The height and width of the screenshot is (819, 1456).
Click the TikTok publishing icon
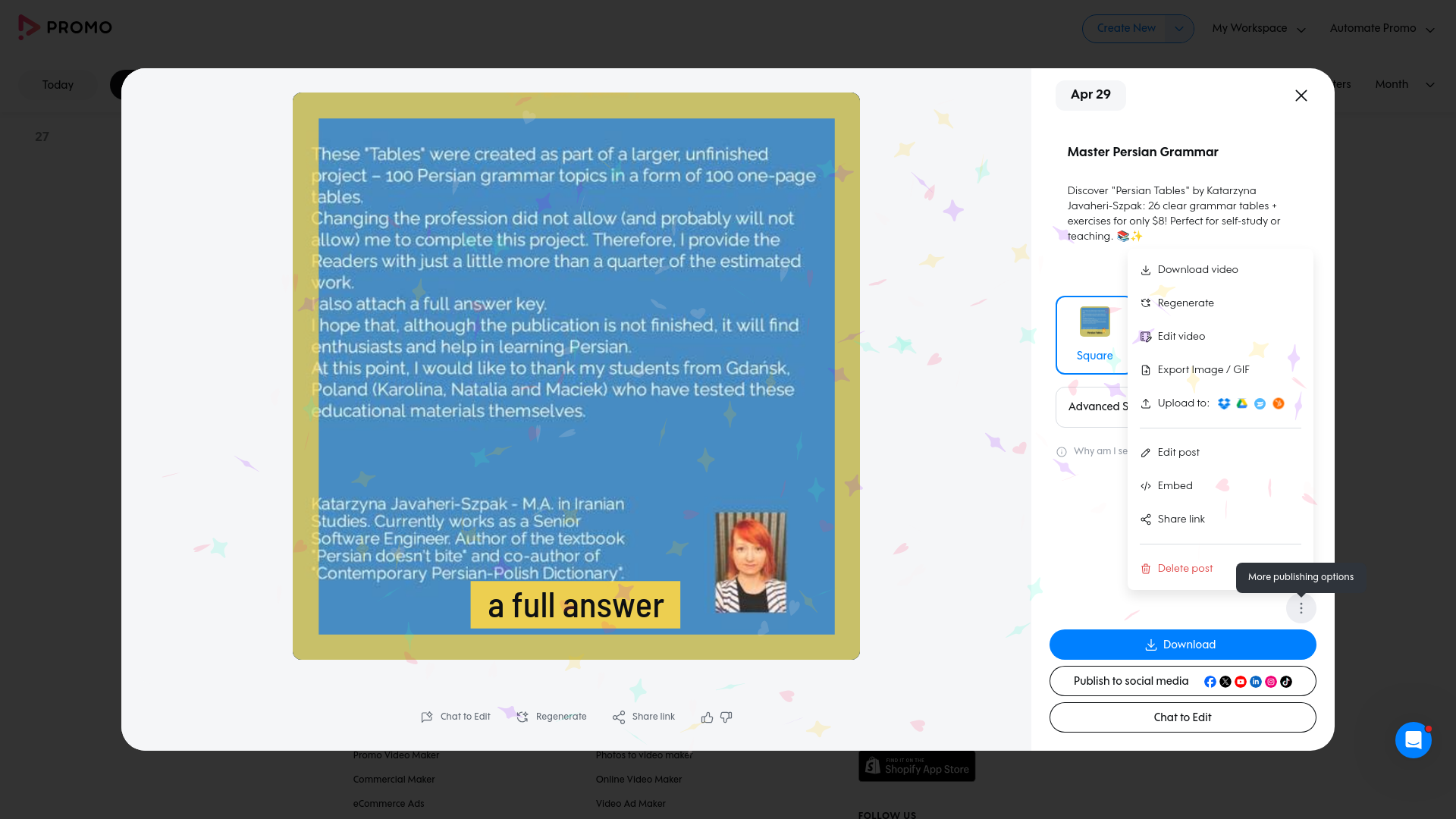[1285, 682]
